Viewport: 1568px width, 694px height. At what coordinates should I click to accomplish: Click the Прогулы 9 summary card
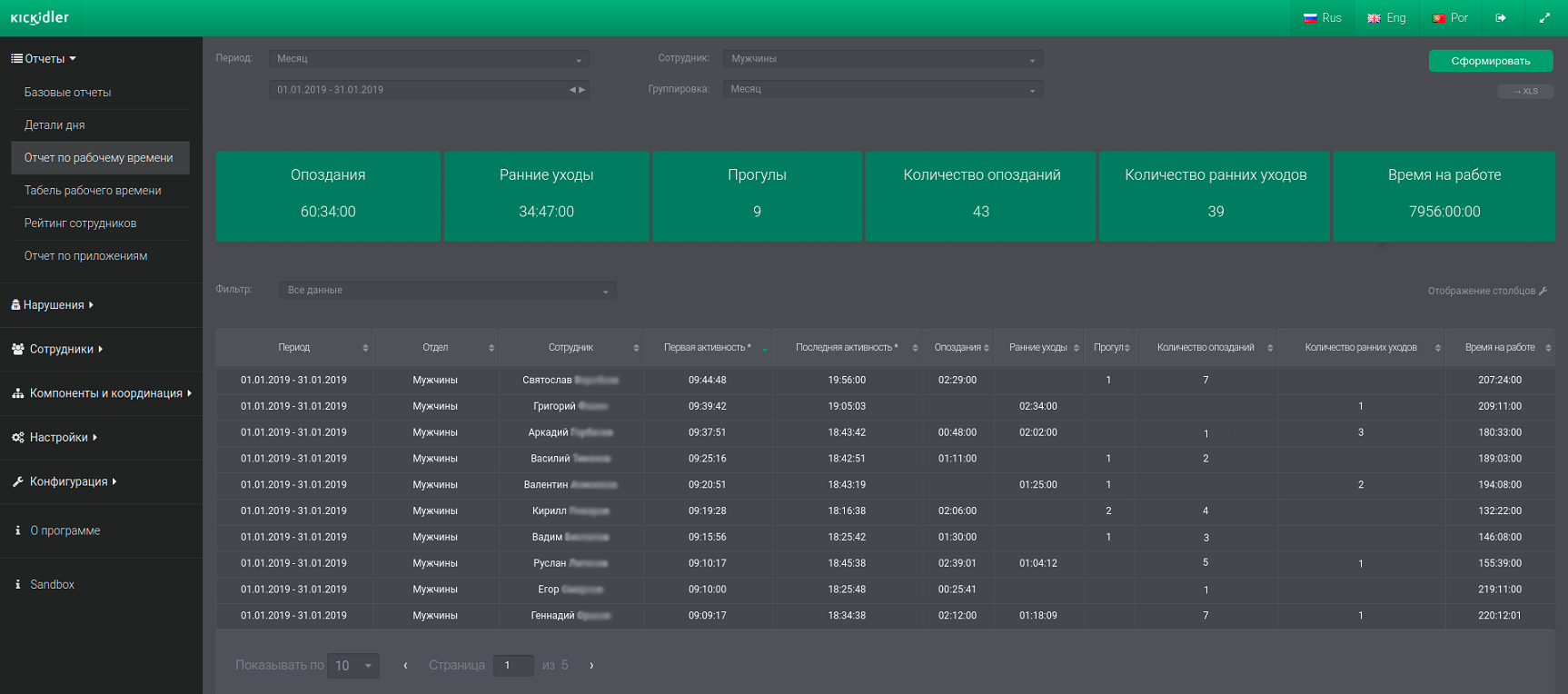757,196
